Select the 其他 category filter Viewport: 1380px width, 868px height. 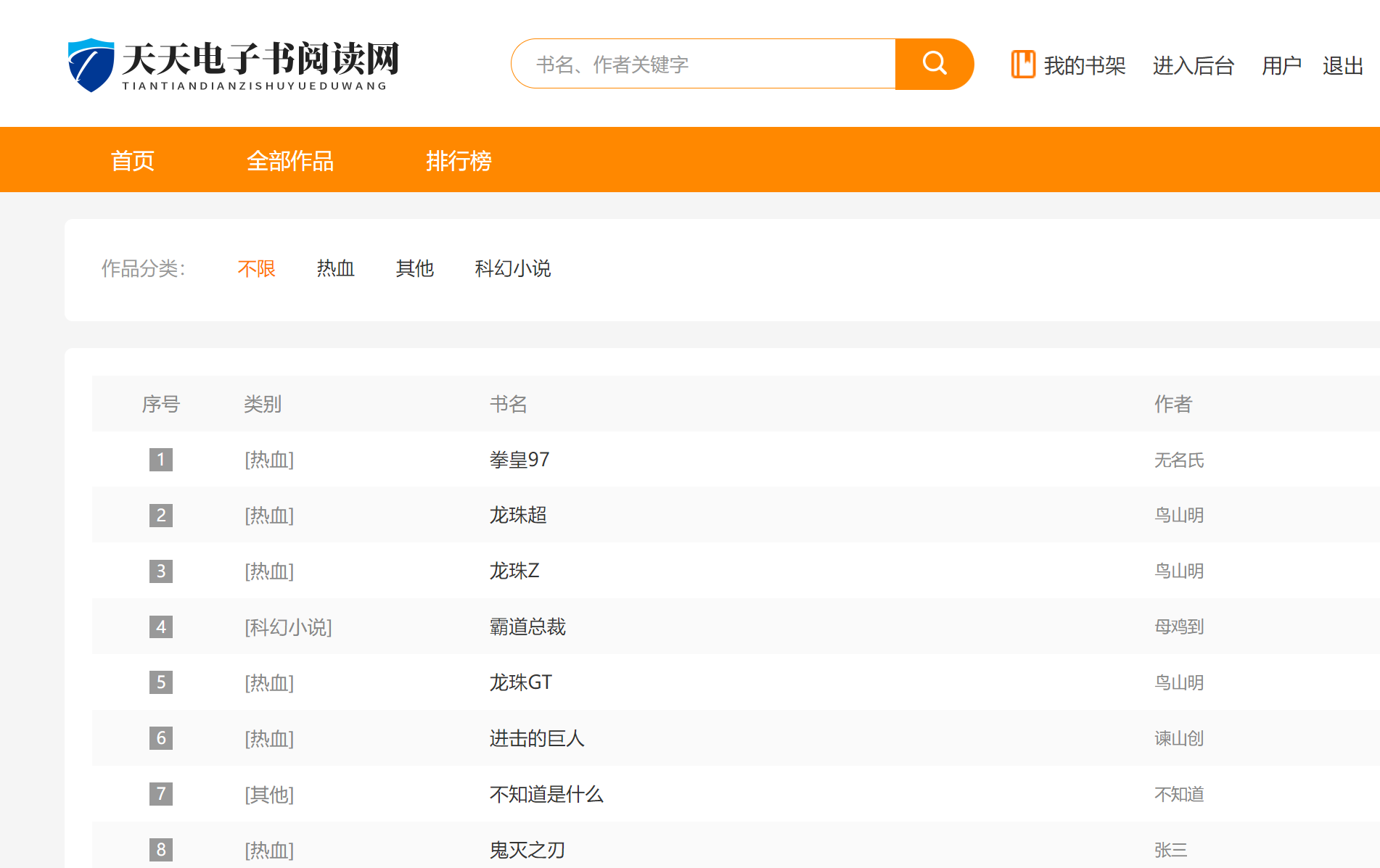(x=414, y=269)
